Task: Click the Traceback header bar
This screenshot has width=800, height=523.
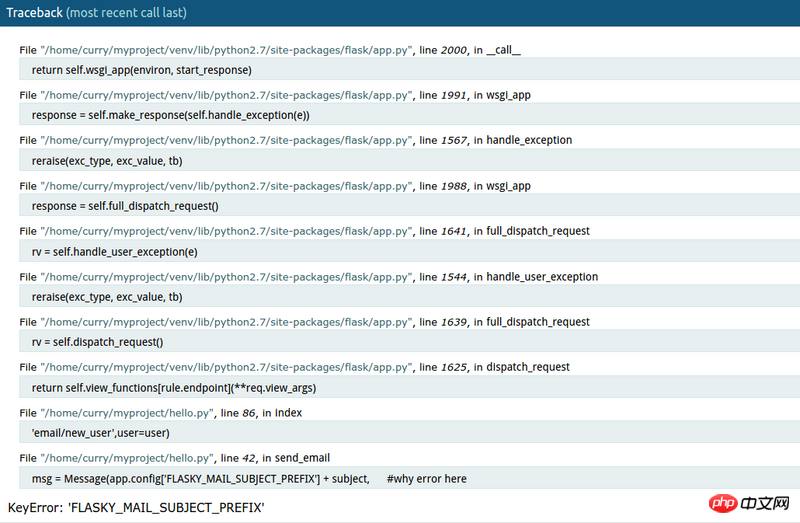Action: (400, 13)
